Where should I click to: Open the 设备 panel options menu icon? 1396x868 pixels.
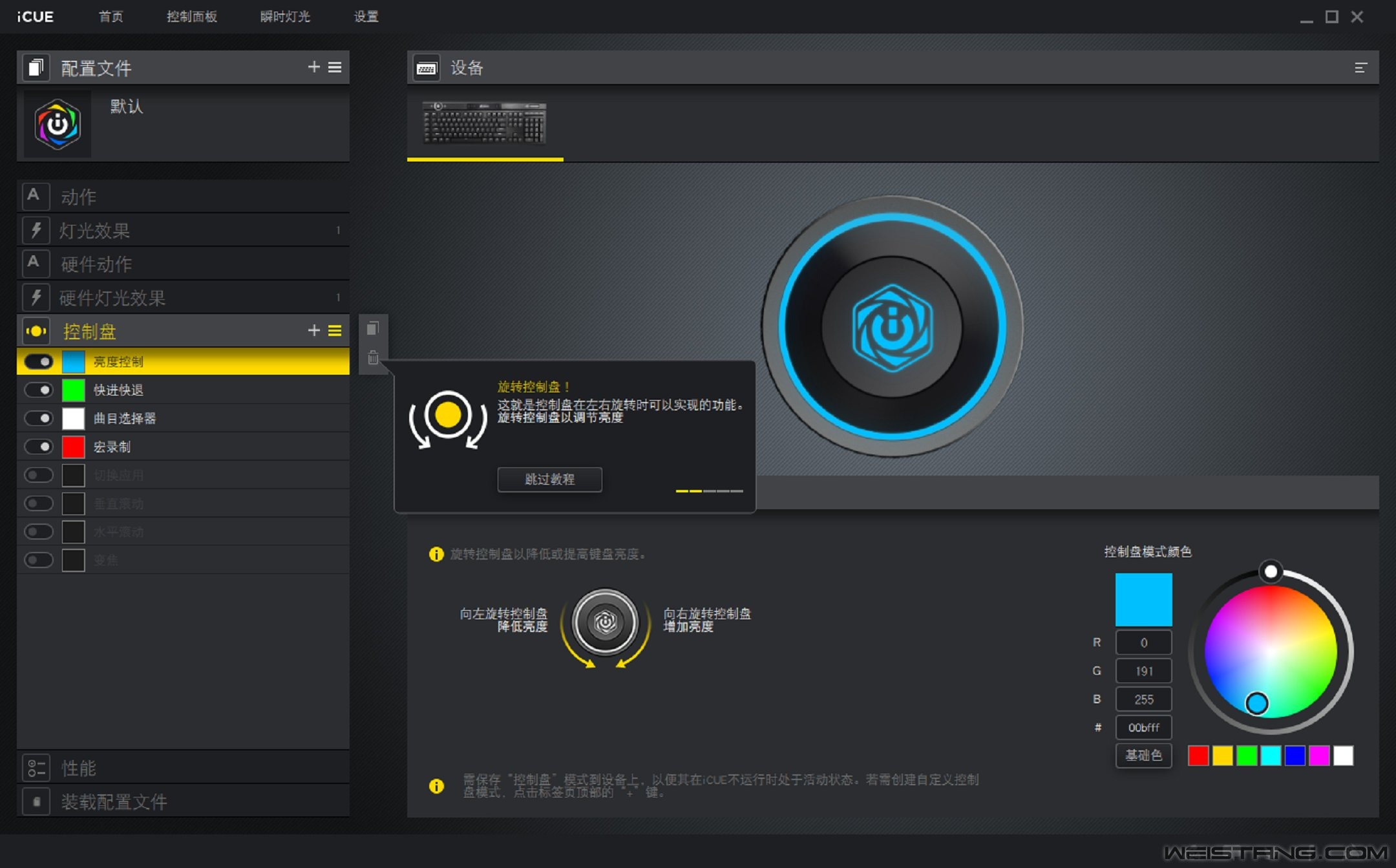(1360, 68)
